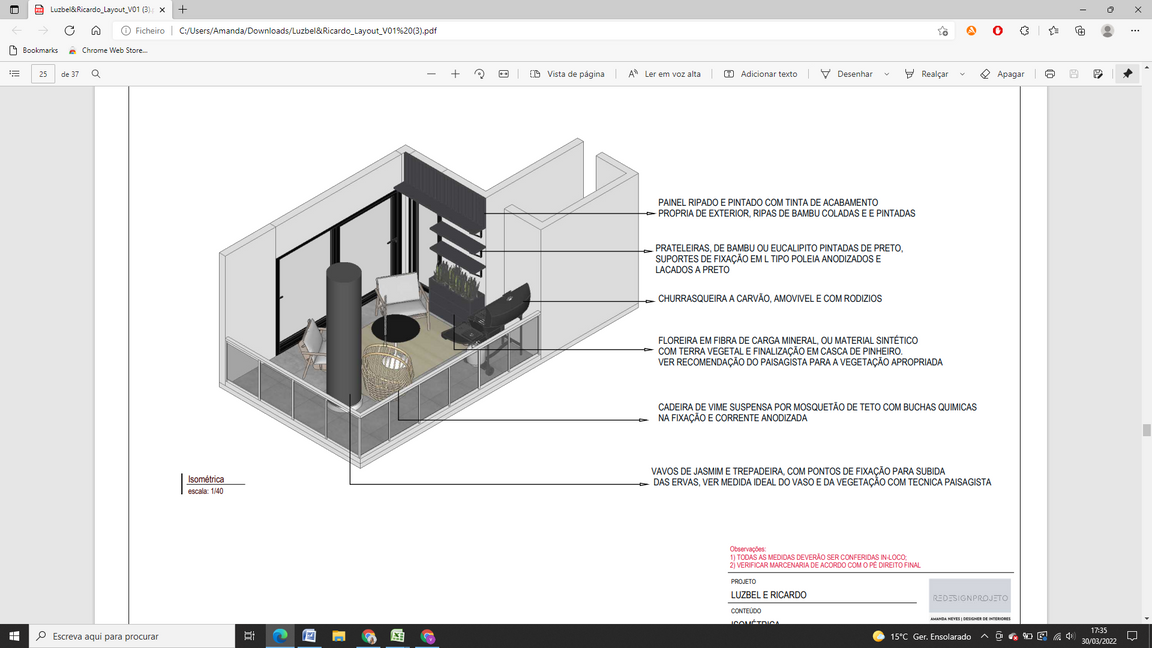The height and width of the screenshot is (648, 1152).
Task: Zoom in with the plus icon
Action: click(456, 73)
